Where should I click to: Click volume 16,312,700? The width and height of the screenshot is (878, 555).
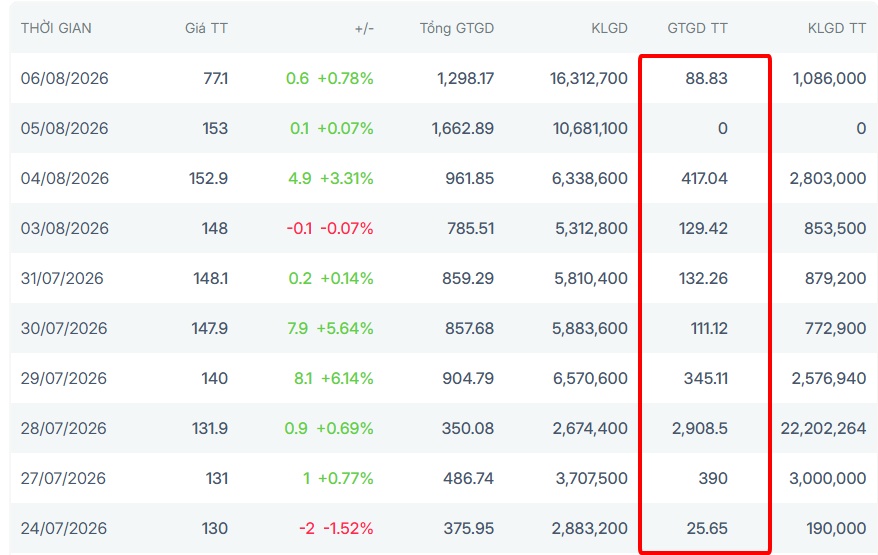point(589,78)
